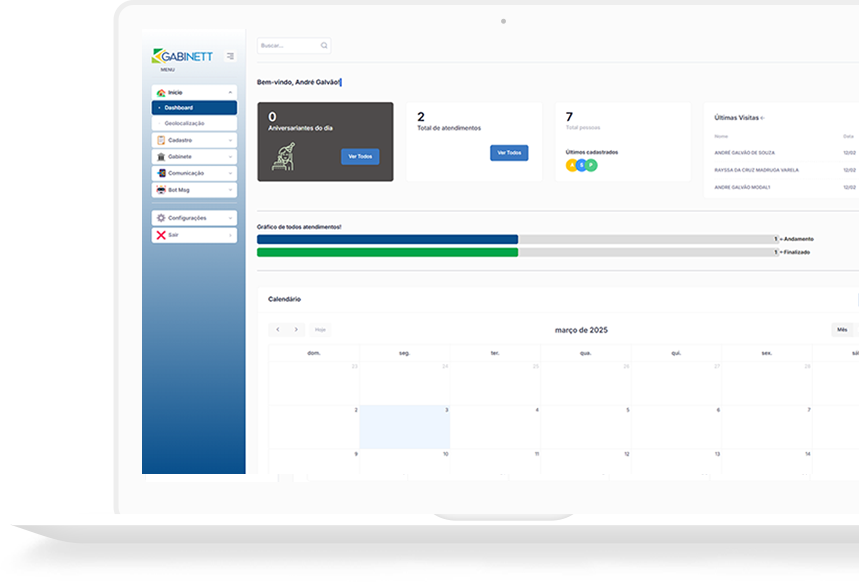Click the Cadastro clipboard icon

(x=161, y=140)
